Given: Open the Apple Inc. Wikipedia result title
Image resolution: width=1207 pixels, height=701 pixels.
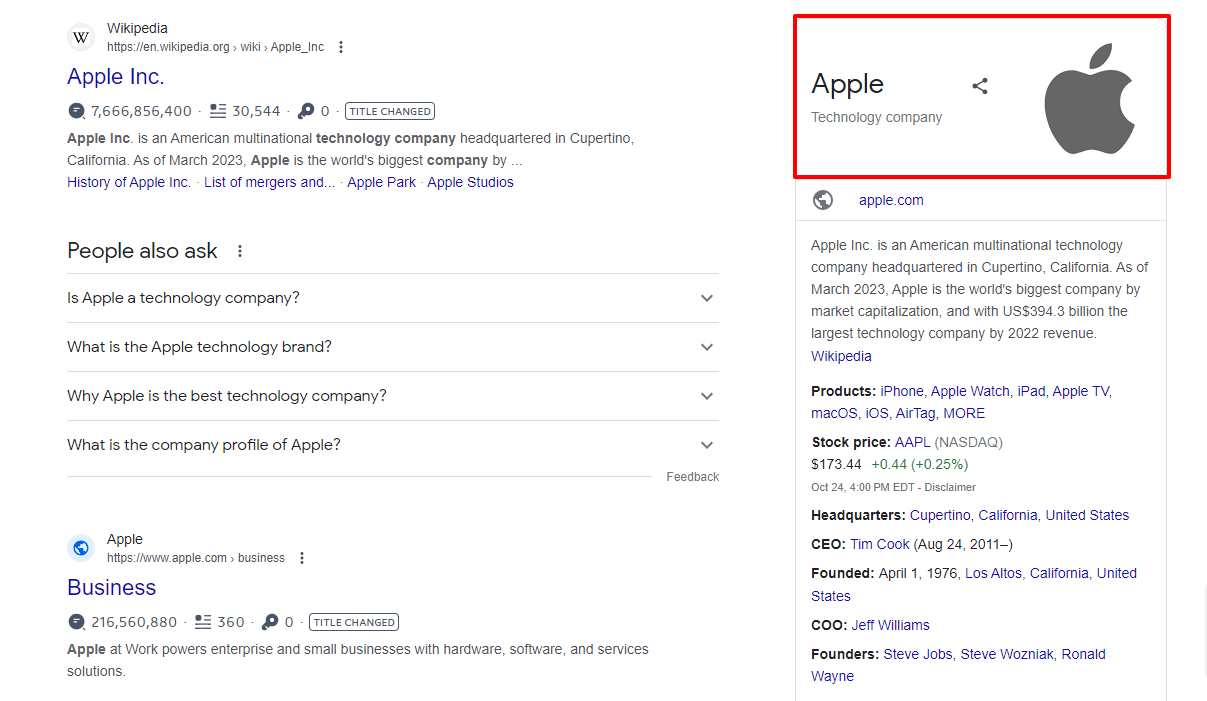Looking at the screenshot, I should click(x=115, y=77).
